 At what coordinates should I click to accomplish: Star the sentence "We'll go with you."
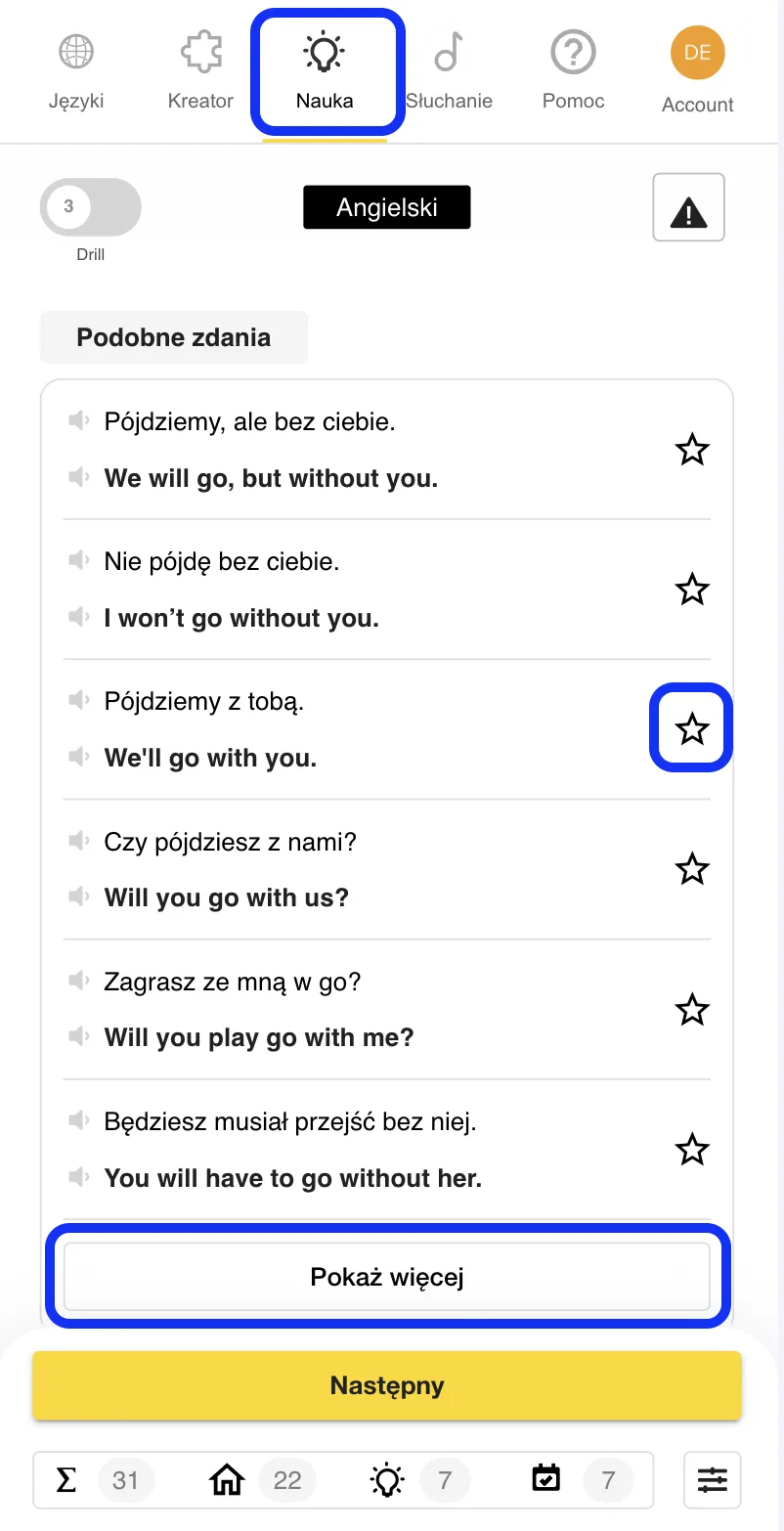[x=692, y=728]
